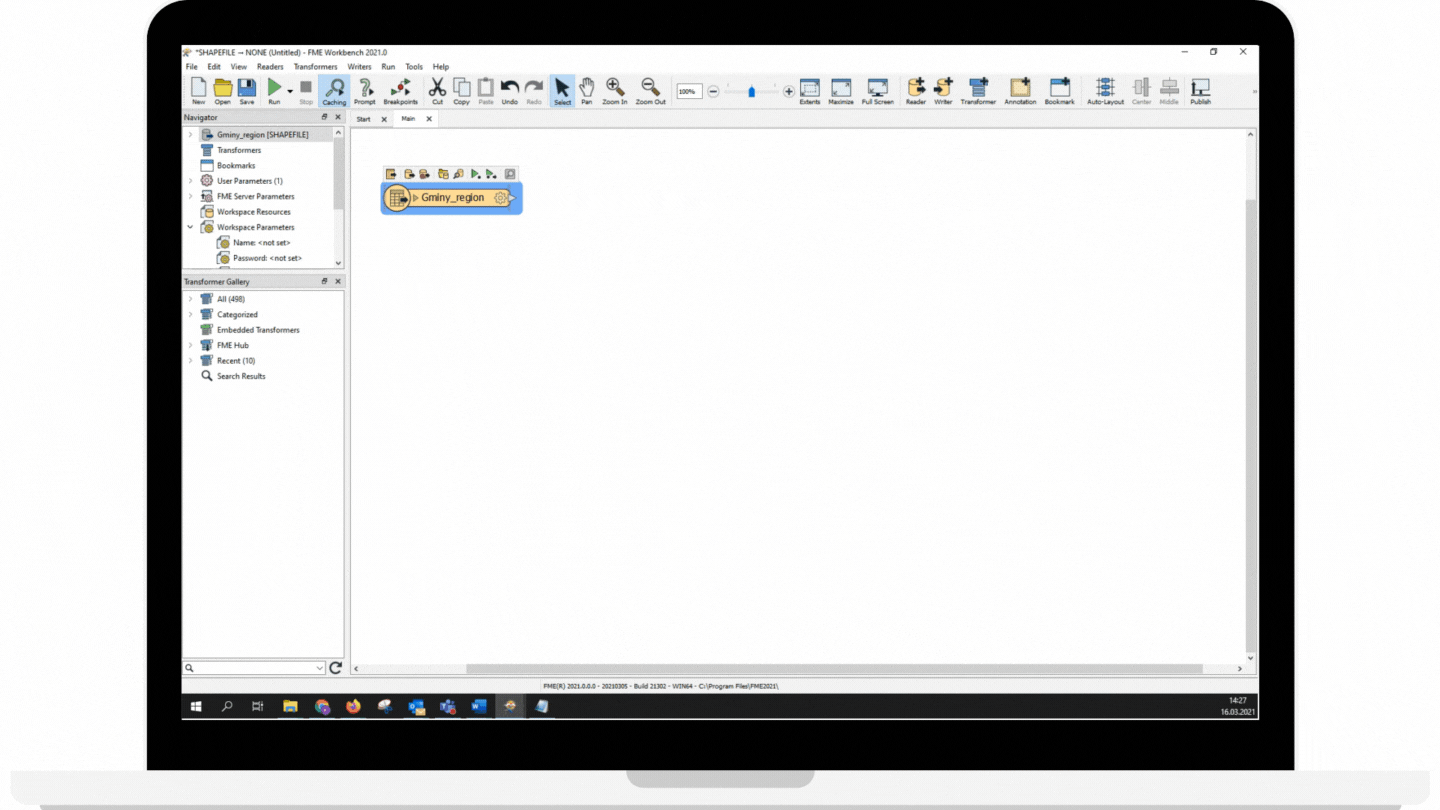Open Gminy_region feature type properties gear
Image resolution: width=1440 pixels, height=810 pixels.
pyautogui.click(x=500, y=198)
